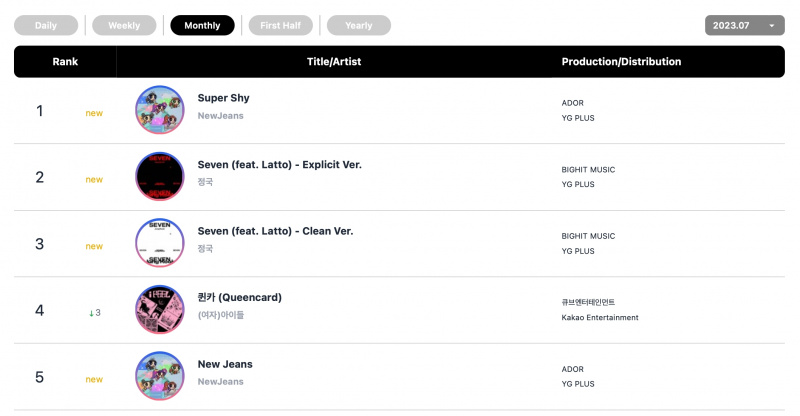This screenshot has width=800, height=416.
Task: Open the First Half chart tab
Action: point(281,26)
